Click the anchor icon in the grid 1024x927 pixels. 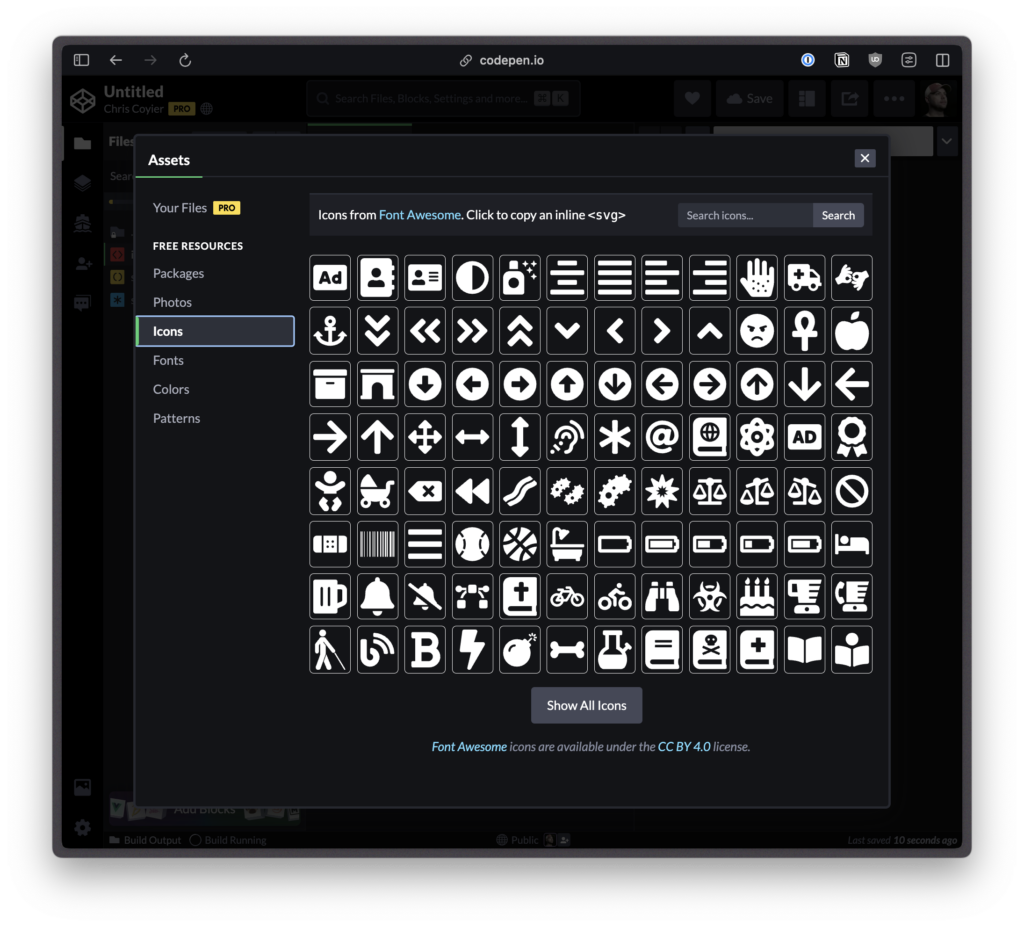(330, 331)
